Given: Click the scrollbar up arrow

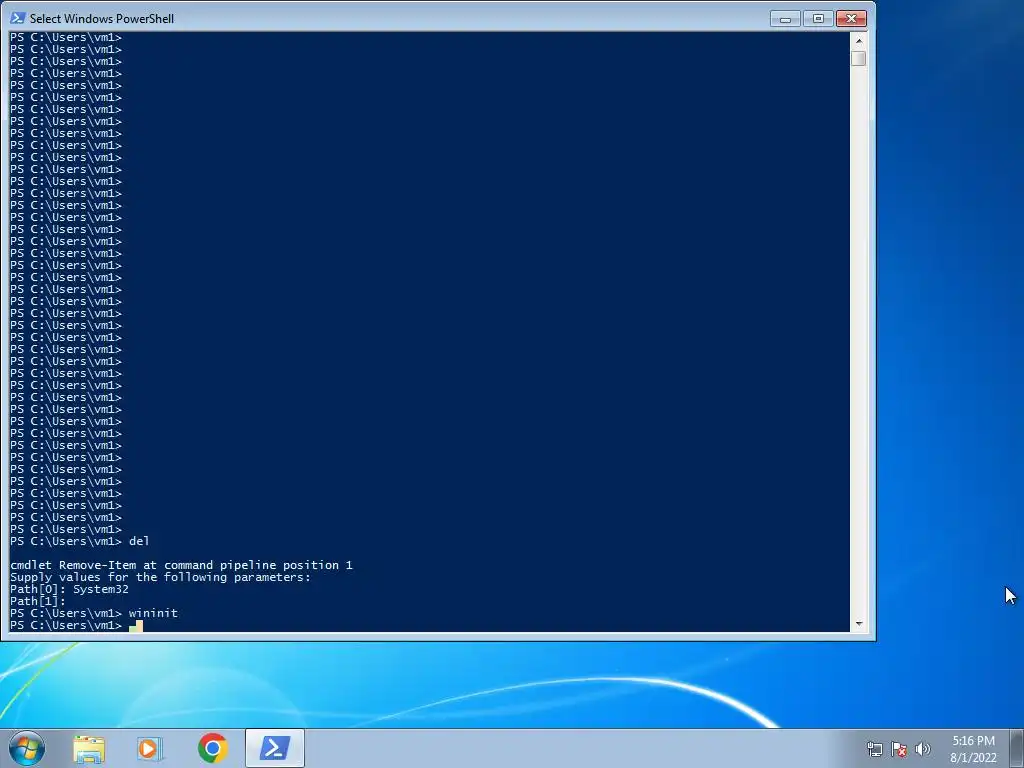Looking at the screenshot, I should coord(859,40).
